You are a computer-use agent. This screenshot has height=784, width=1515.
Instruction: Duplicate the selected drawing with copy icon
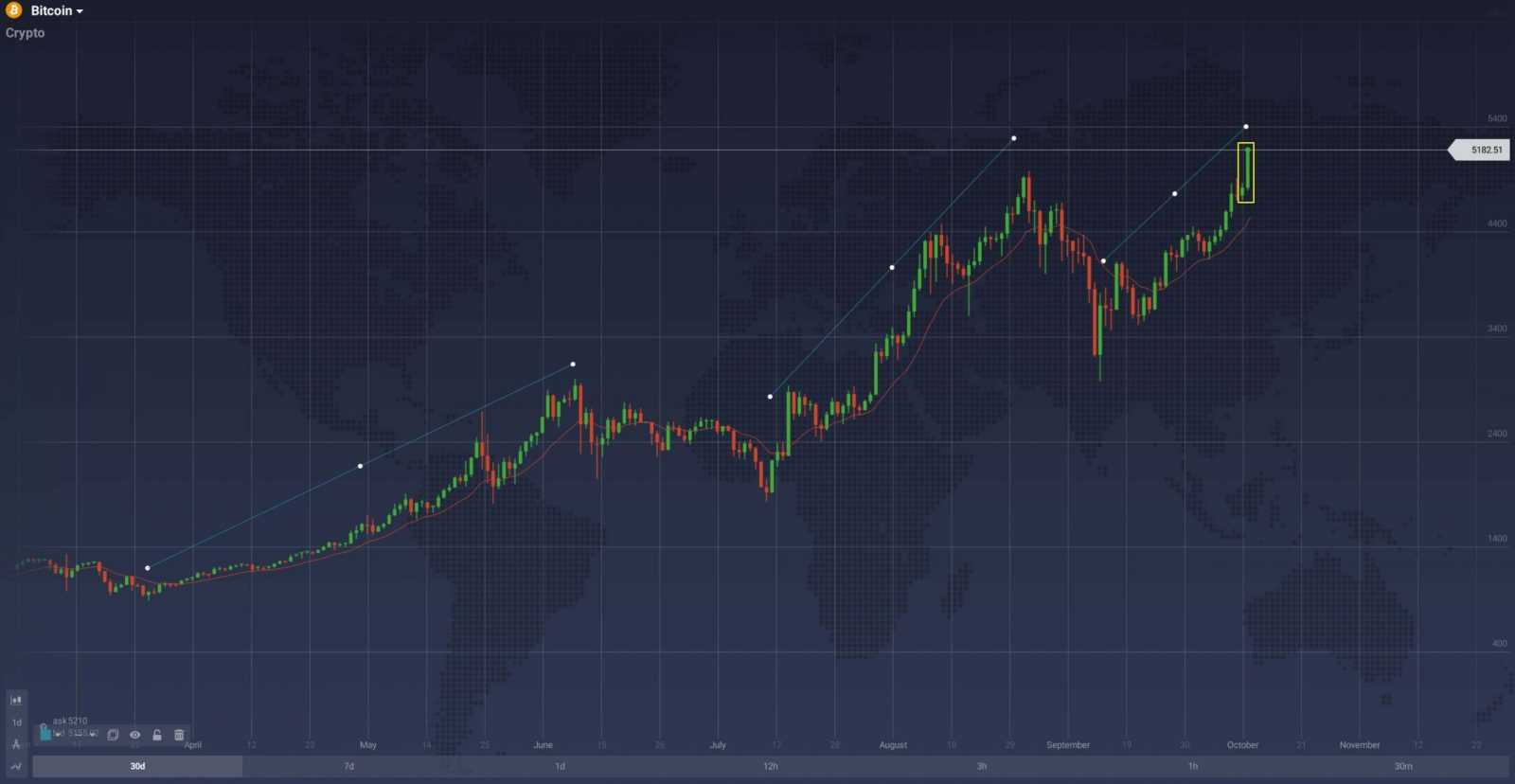pos(113,735)
